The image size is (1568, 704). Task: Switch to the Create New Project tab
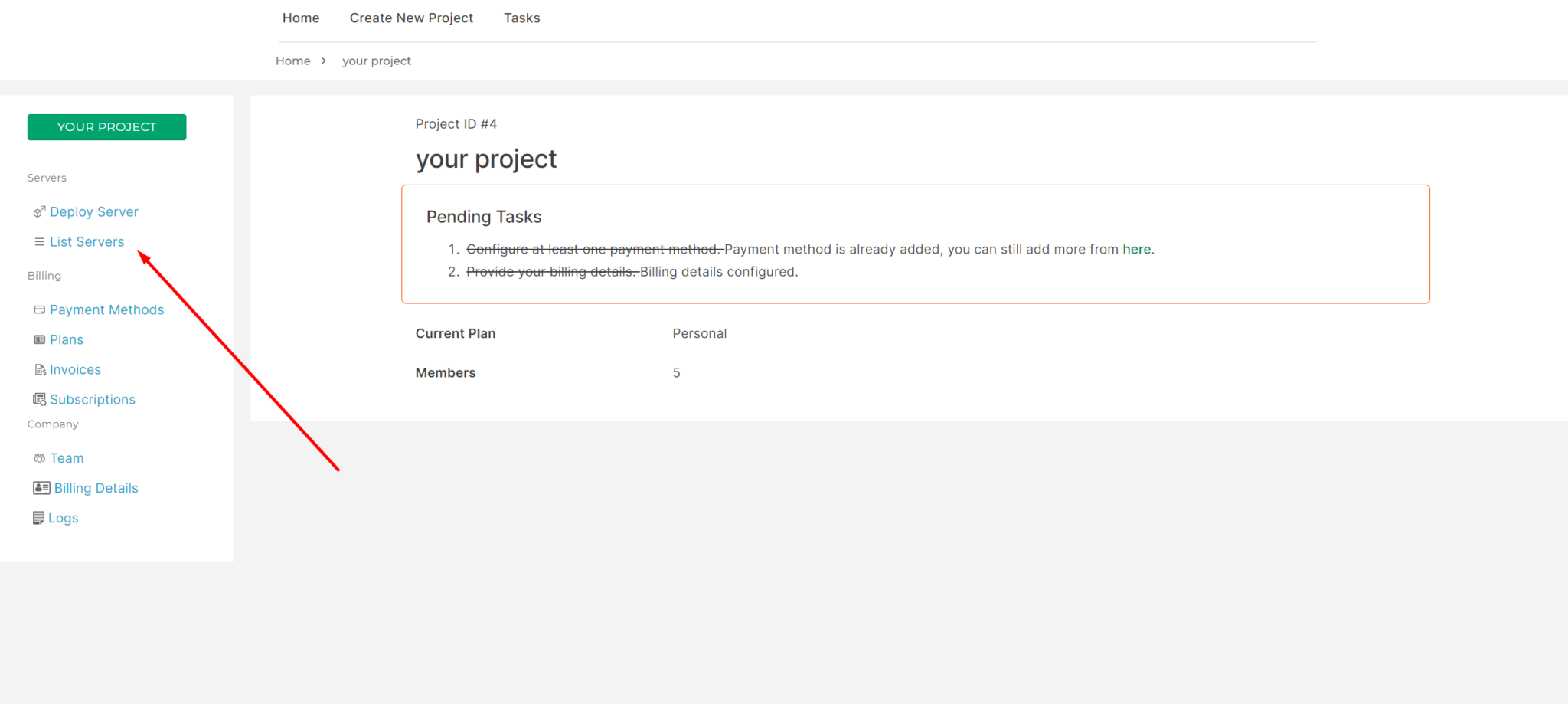411,18
